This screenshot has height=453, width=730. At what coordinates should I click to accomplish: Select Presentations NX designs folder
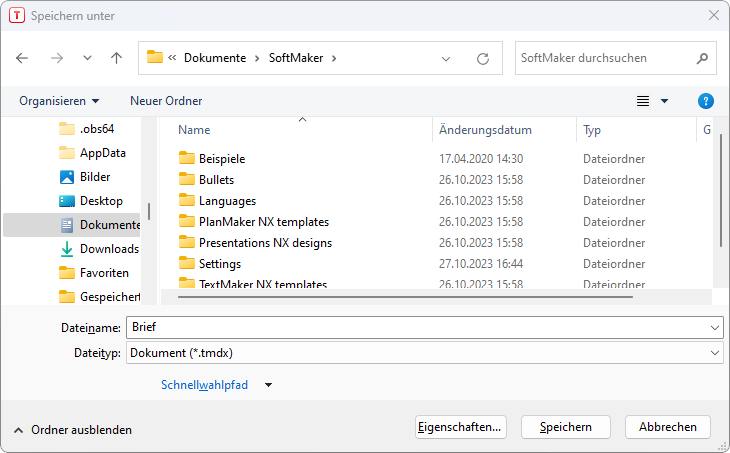tap(265, 243)
